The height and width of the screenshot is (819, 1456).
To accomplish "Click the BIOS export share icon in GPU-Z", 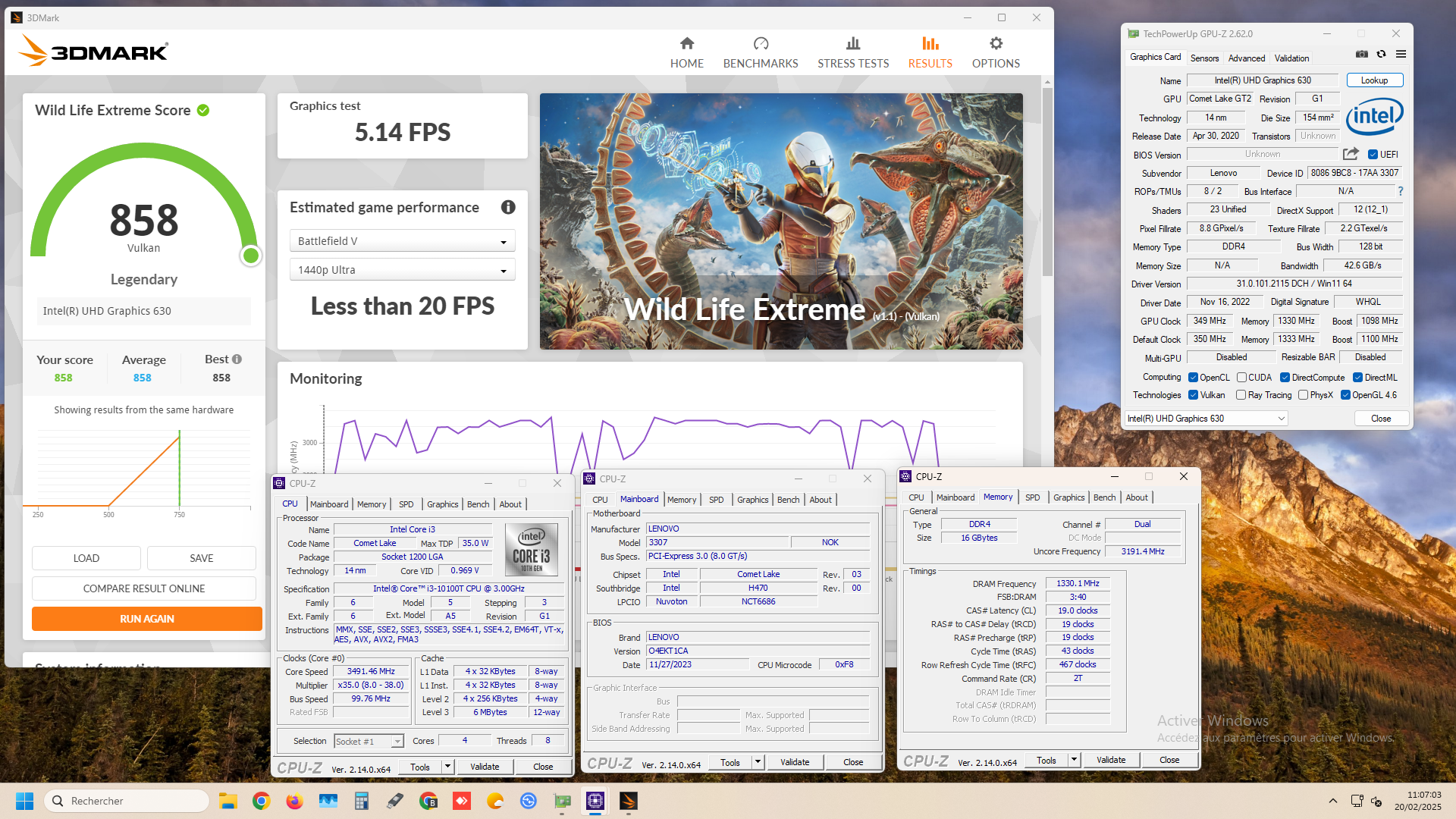I will (1351, 154).
